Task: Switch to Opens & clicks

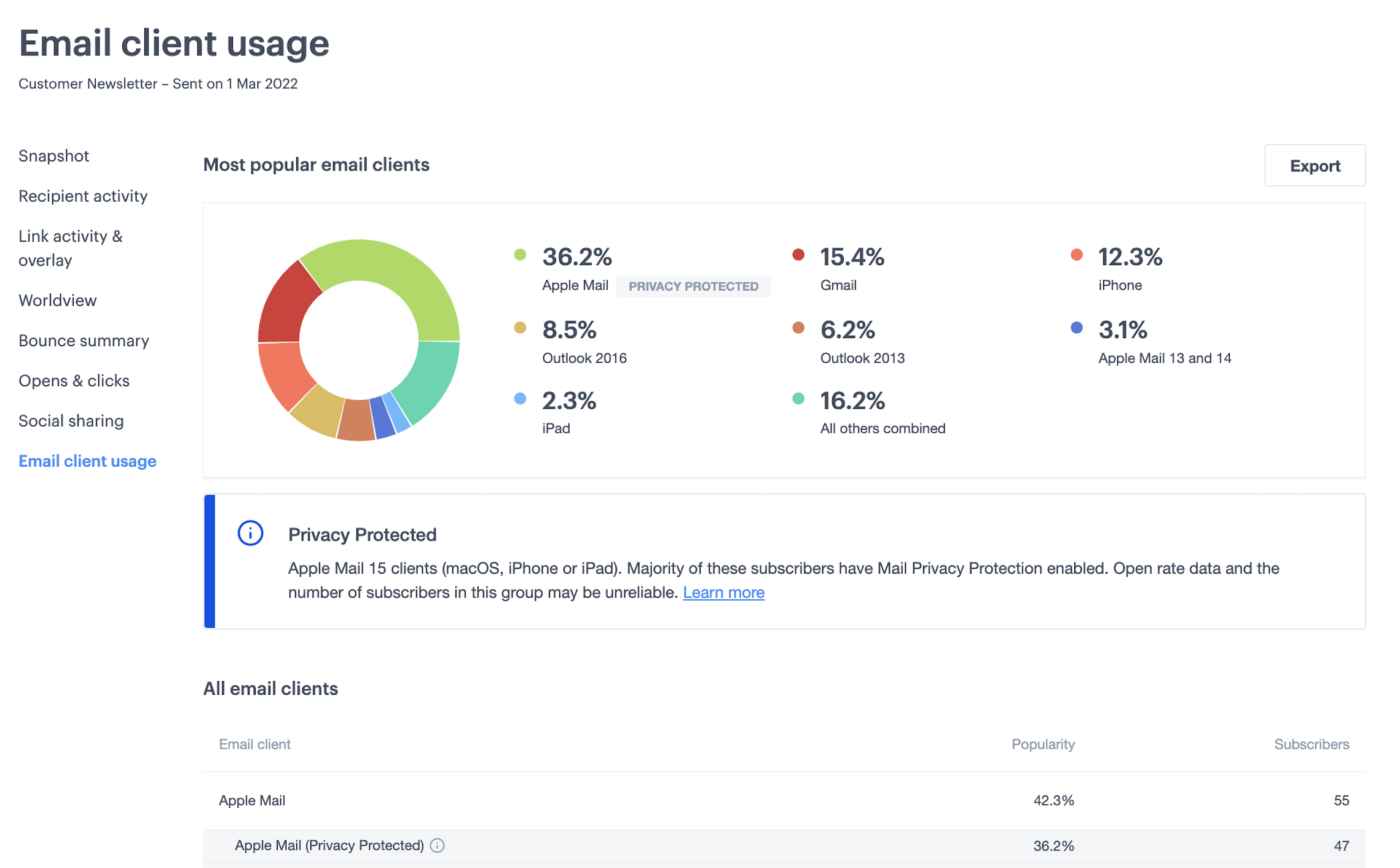Action: [x=74, y=380]
